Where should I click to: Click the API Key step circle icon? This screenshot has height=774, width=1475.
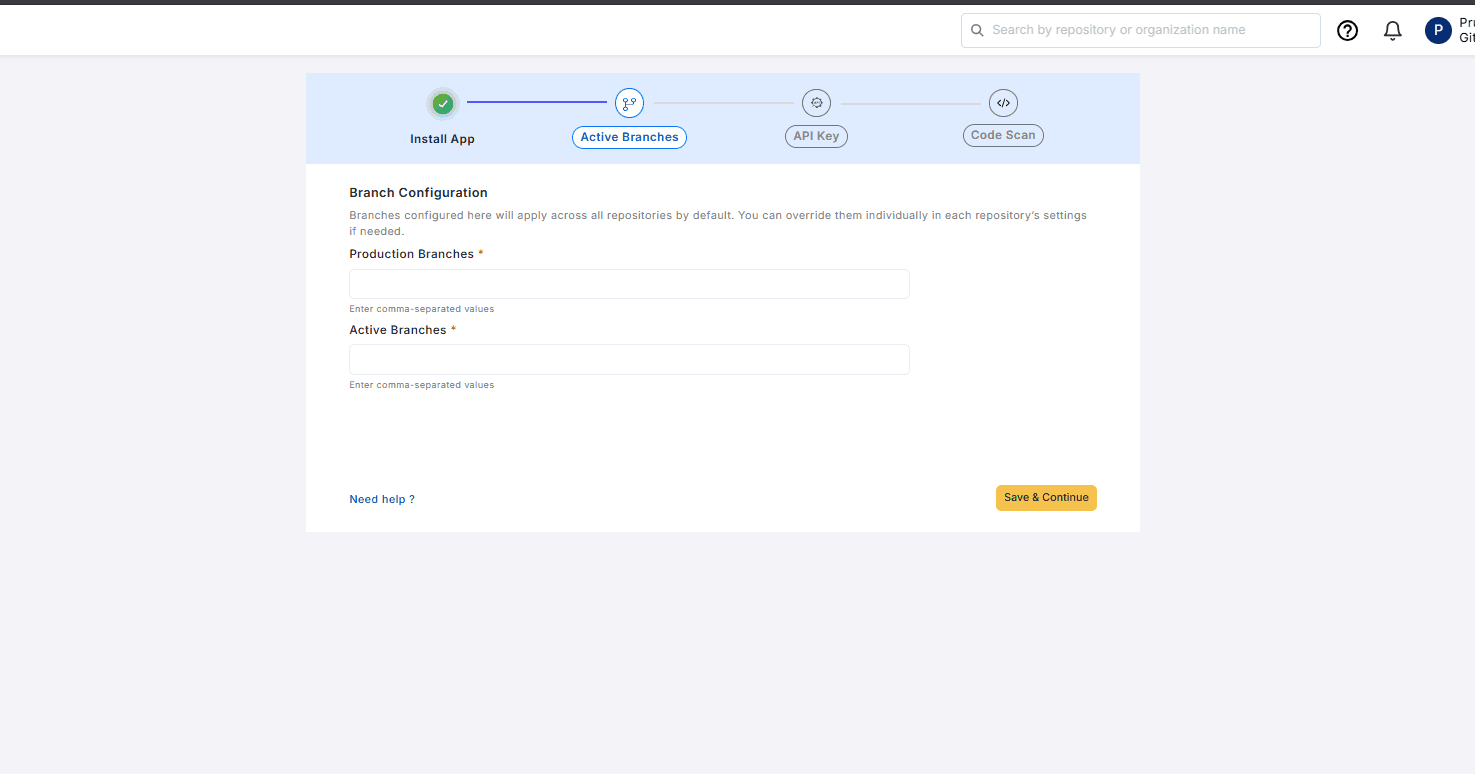point(816,103)
